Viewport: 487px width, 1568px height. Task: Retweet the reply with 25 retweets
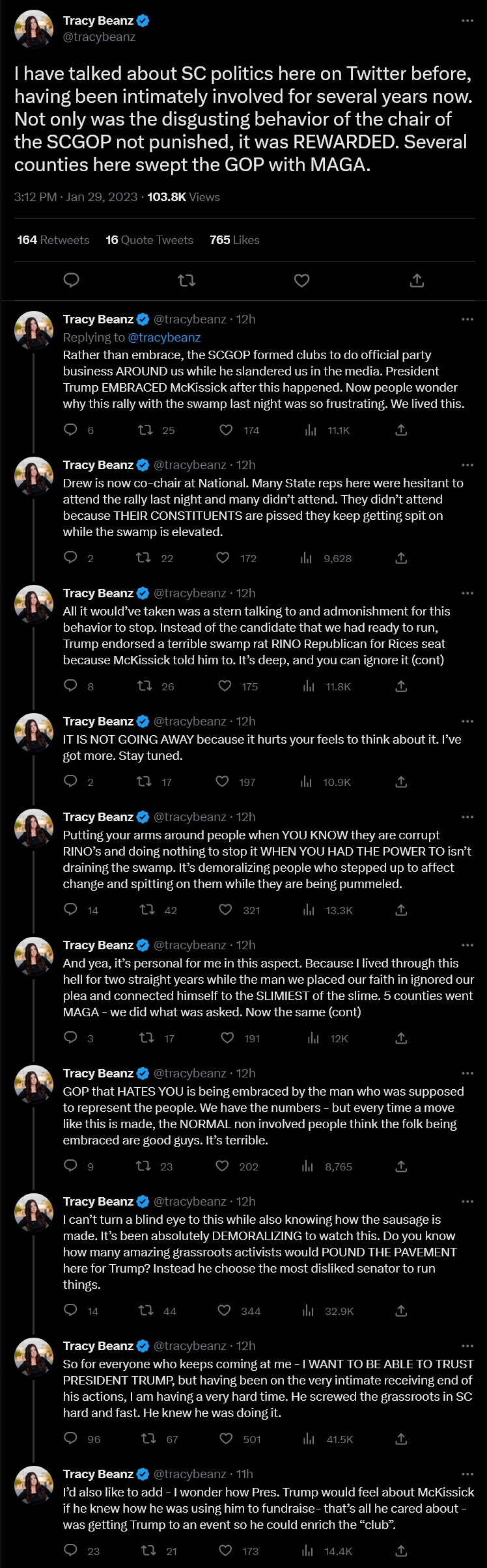coord(145,430)
